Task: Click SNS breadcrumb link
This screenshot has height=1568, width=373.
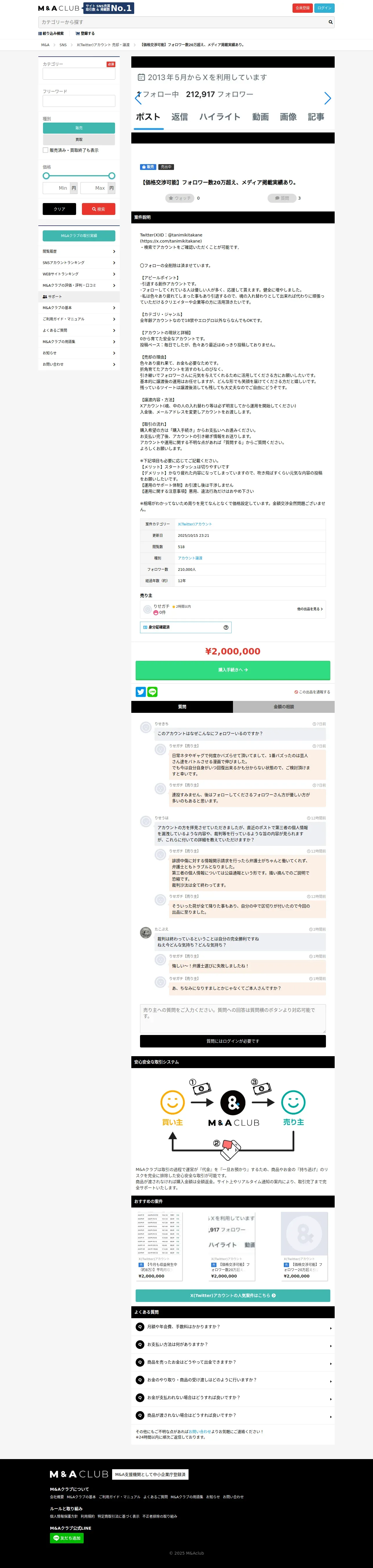Action: click(63, 44)
